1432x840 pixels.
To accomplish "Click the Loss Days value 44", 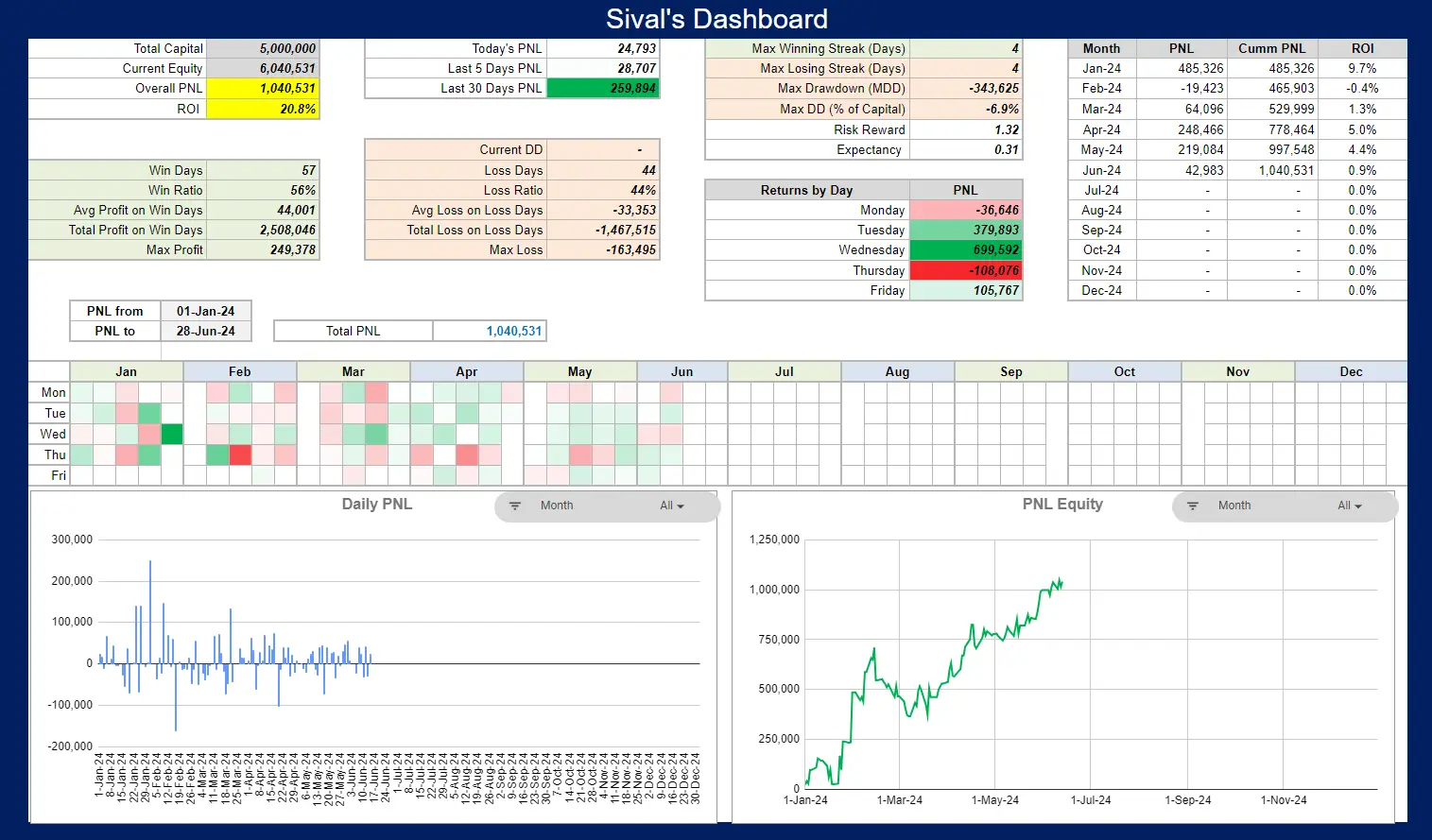I will point(602,170).
